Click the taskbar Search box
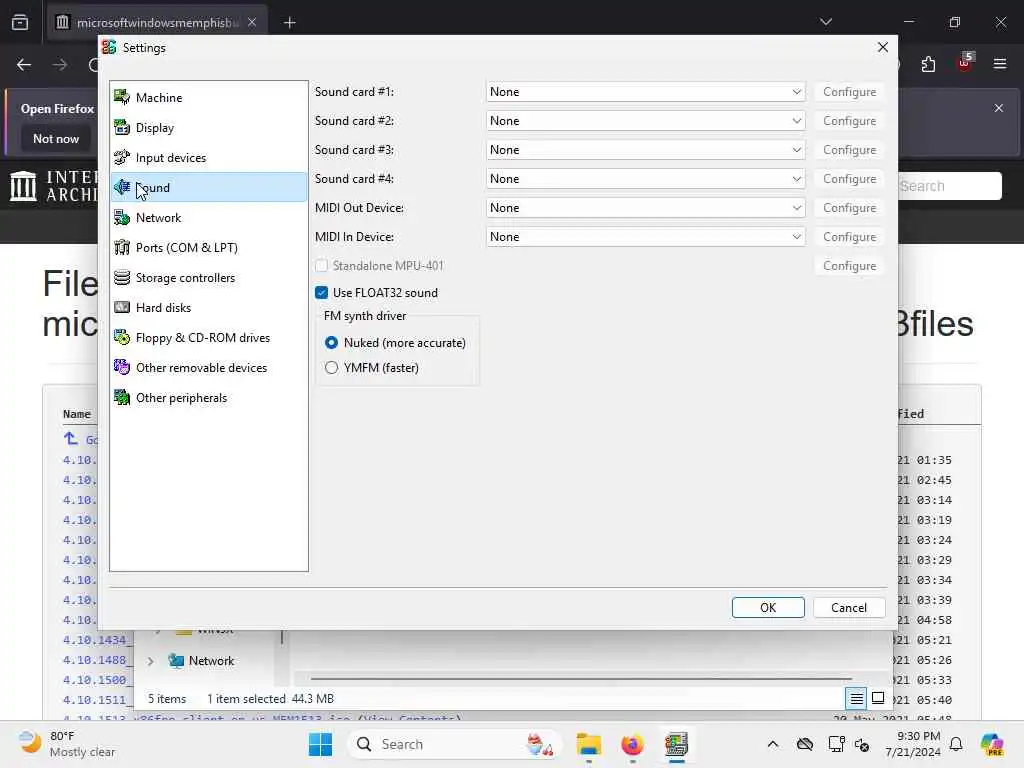 pos(455,744)
